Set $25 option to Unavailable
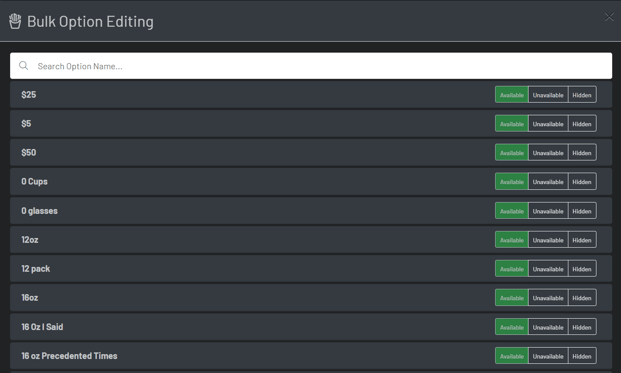621x373 pixels. (x=548, y=95)
